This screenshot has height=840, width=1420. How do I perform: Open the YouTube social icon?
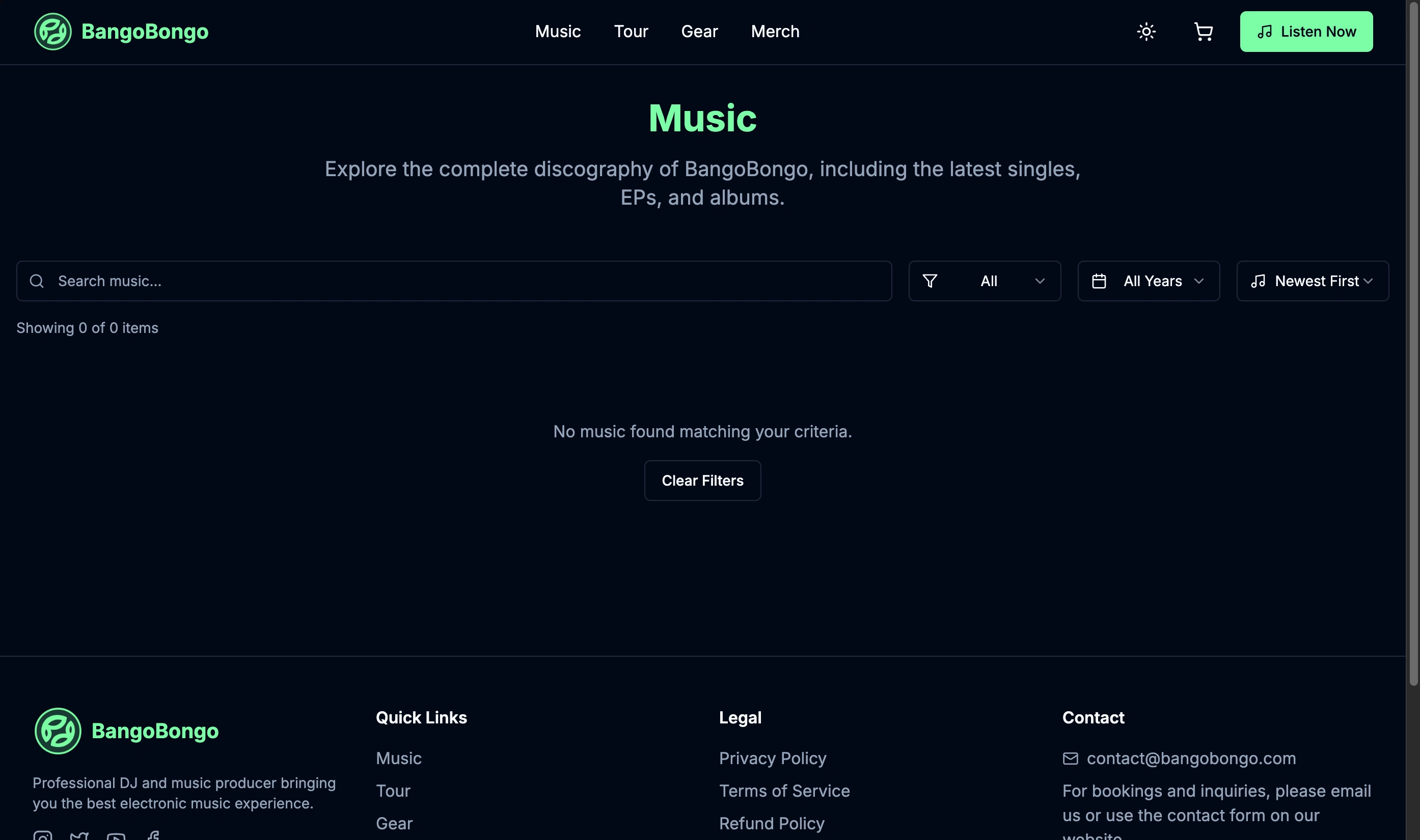click(x=116, y=835)
